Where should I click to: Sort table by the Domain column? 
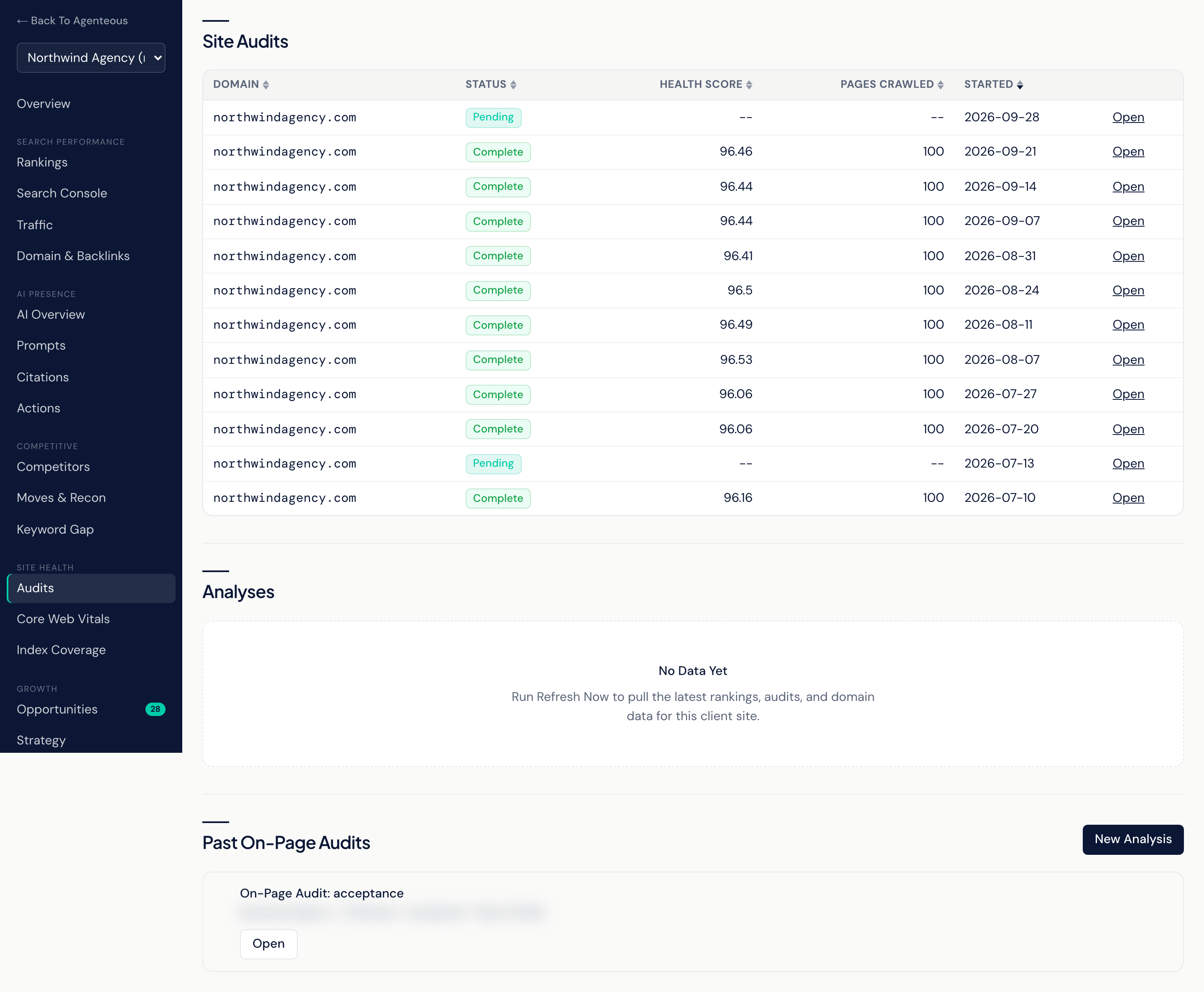[241, 84]
